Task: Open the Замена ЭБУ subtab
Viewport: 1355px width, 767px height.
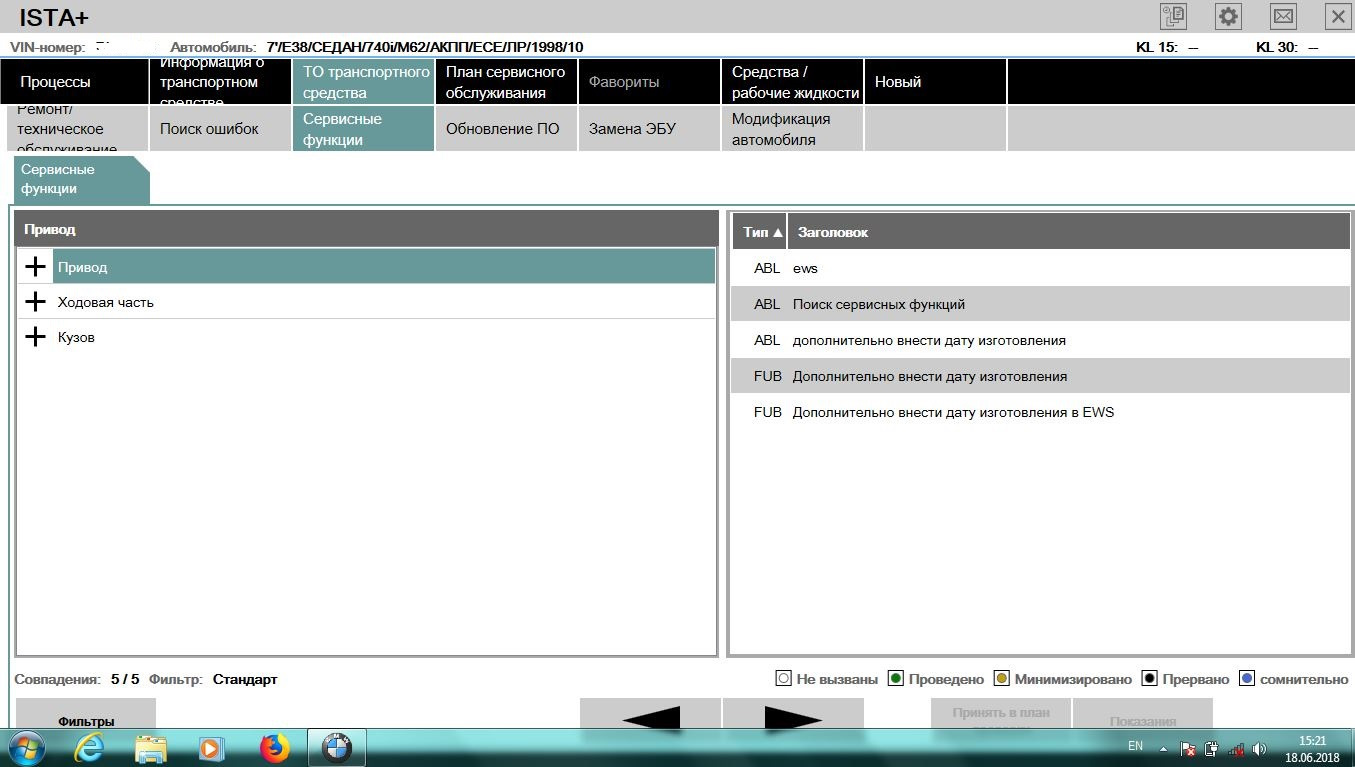Action: 649,129
